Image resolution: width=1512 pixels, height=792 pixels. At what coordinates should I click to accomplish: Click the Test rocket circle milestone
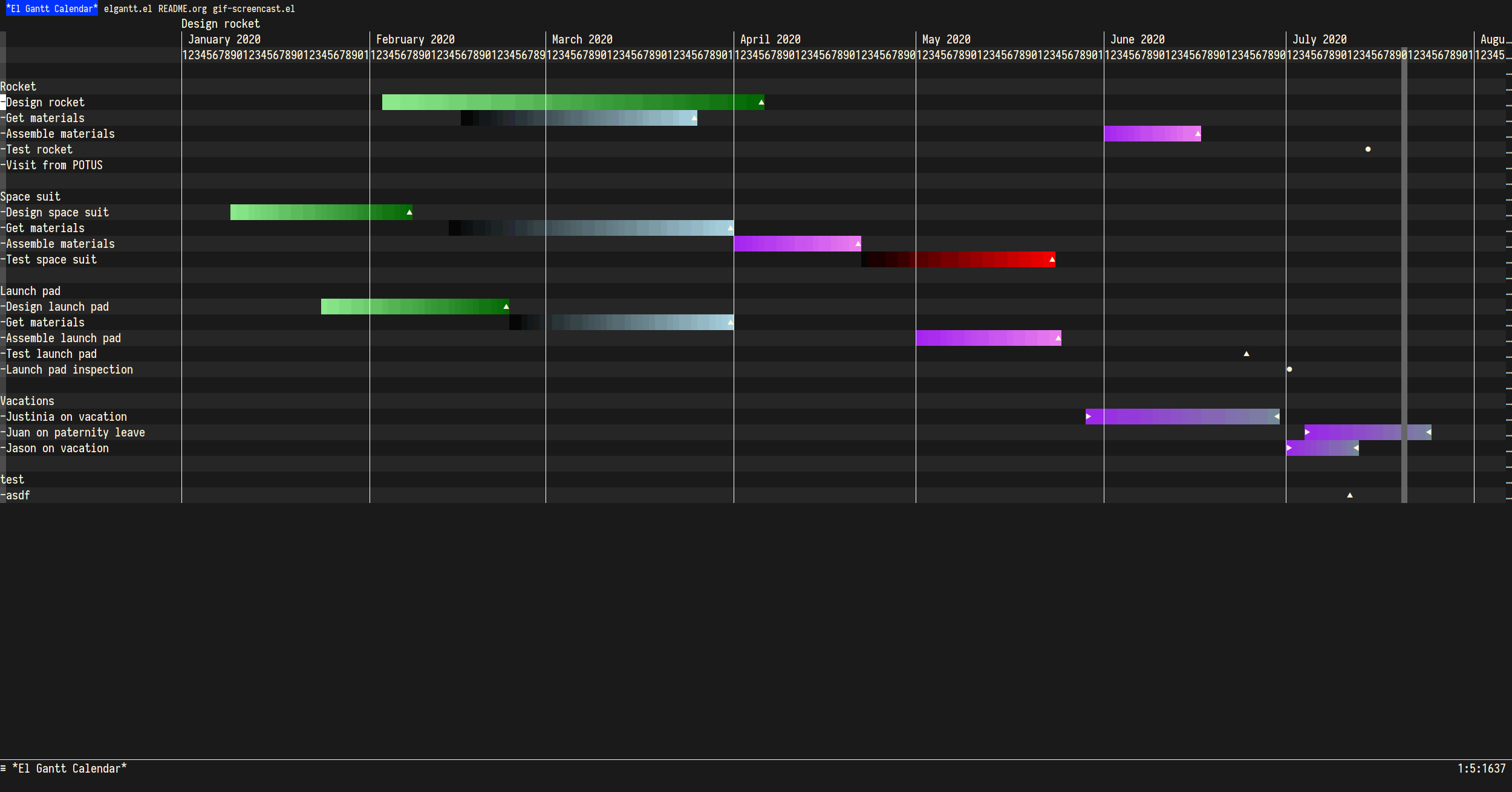1367,149
